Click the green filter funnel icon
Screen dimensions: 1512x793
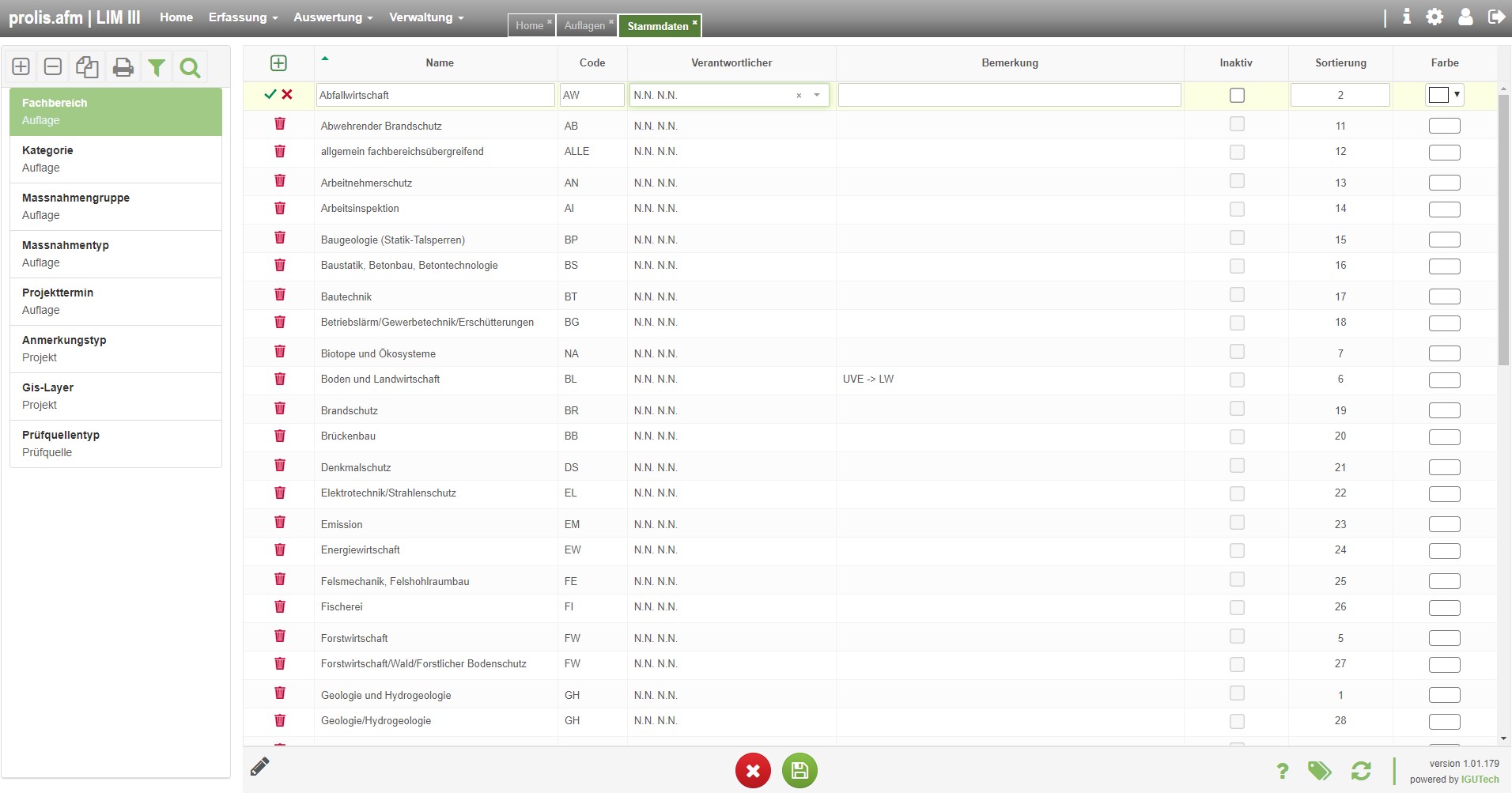(157, 68)
